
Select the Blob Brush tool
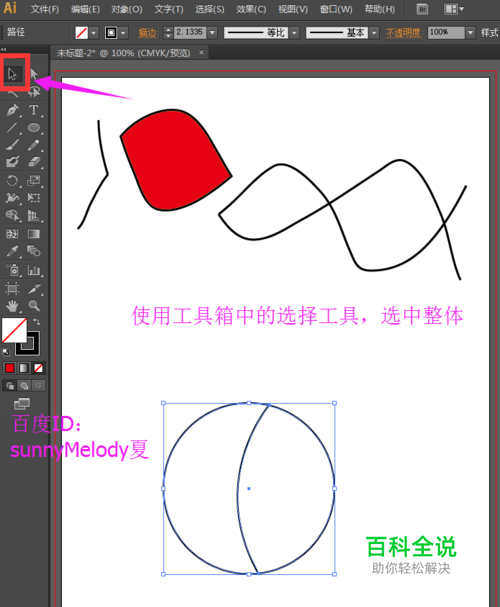12,162
